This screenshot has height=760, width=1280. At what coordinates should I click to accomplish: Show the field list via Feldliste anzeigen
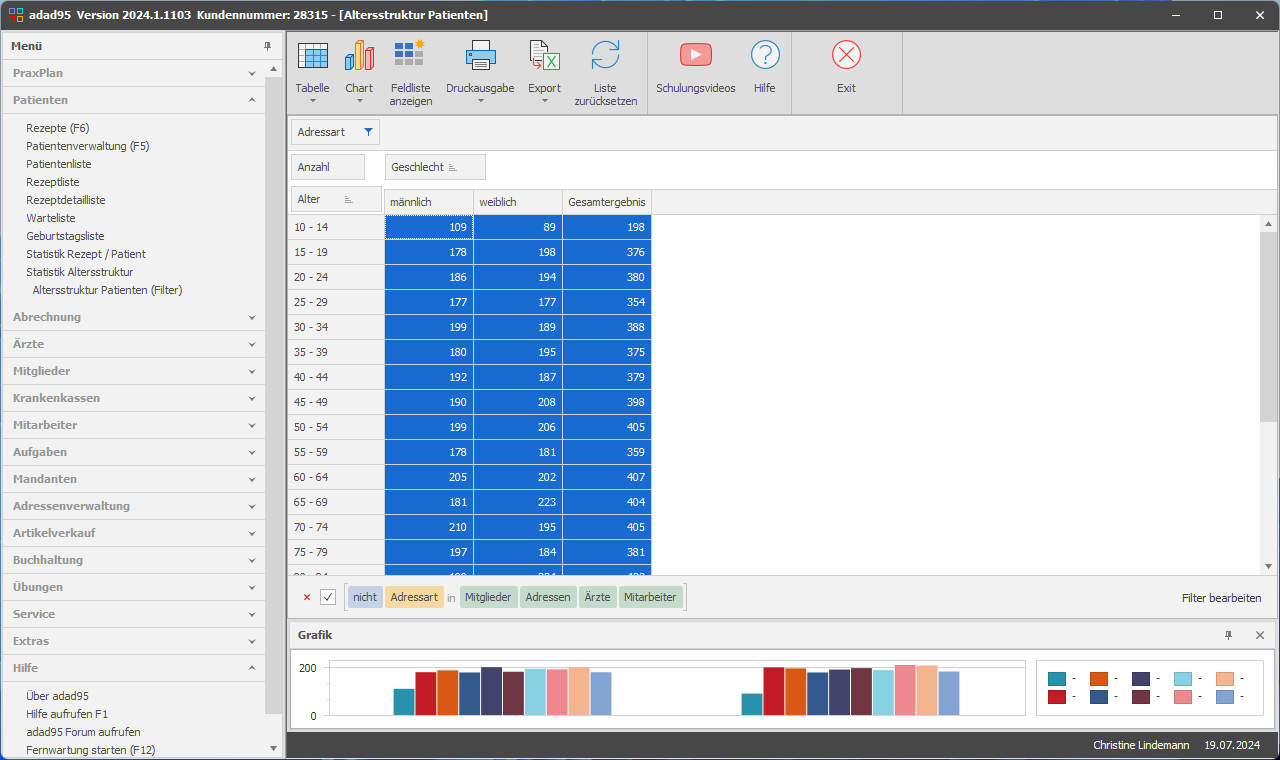click(x=410, y=57)
